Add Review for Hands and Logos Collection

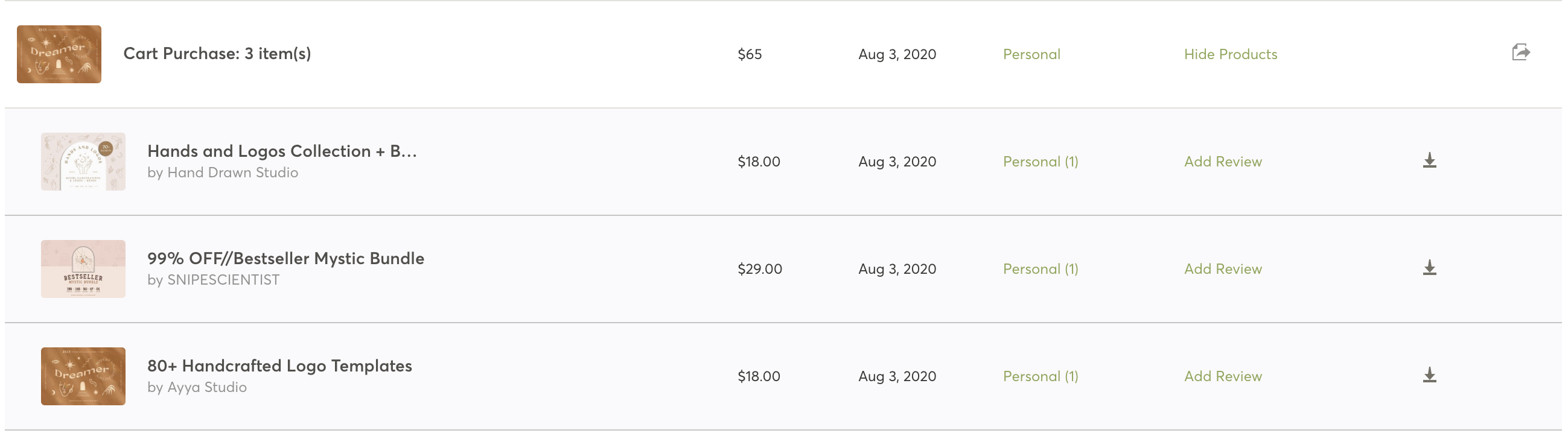1223,162
